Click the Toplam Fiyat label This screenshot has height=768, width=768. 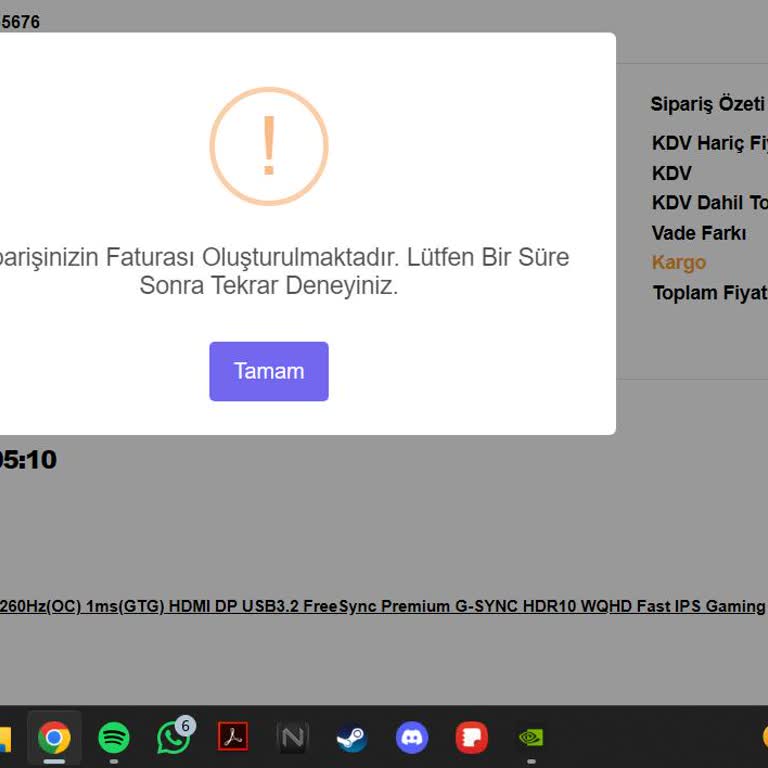(x=710, y=293)
